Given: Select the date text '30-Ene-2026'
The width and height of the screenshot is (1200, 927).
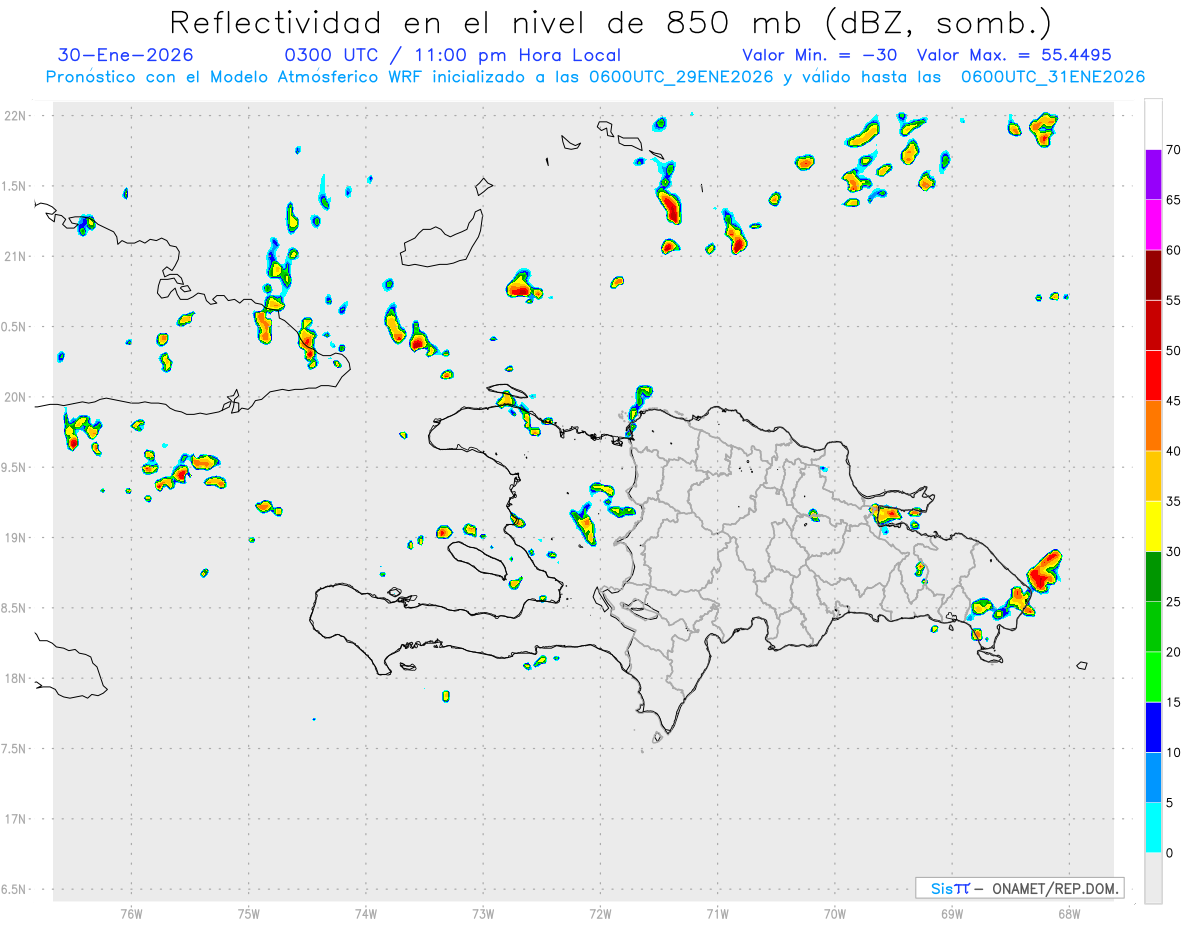Looking at the screenshot, I should click(126, 55).
